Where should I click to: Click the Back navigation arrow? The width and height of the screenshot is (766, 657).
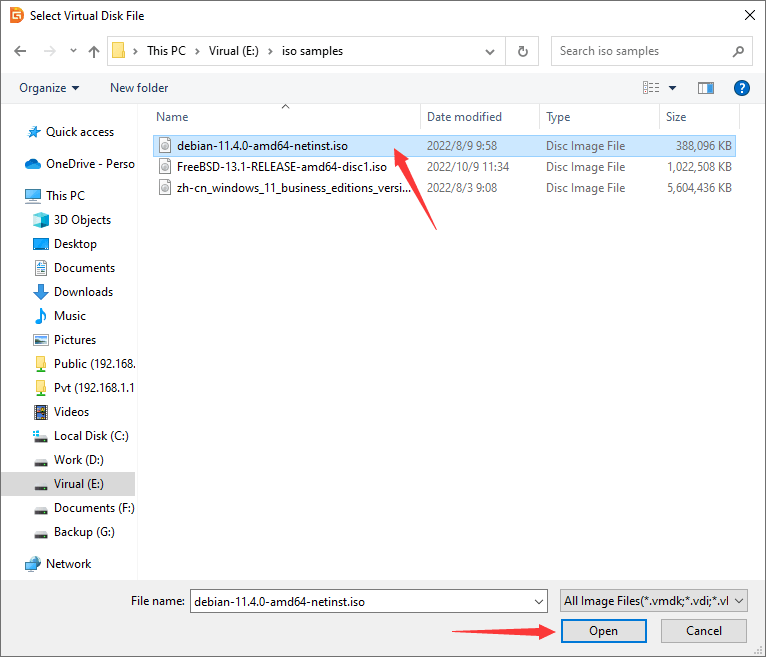click(21, 51)
